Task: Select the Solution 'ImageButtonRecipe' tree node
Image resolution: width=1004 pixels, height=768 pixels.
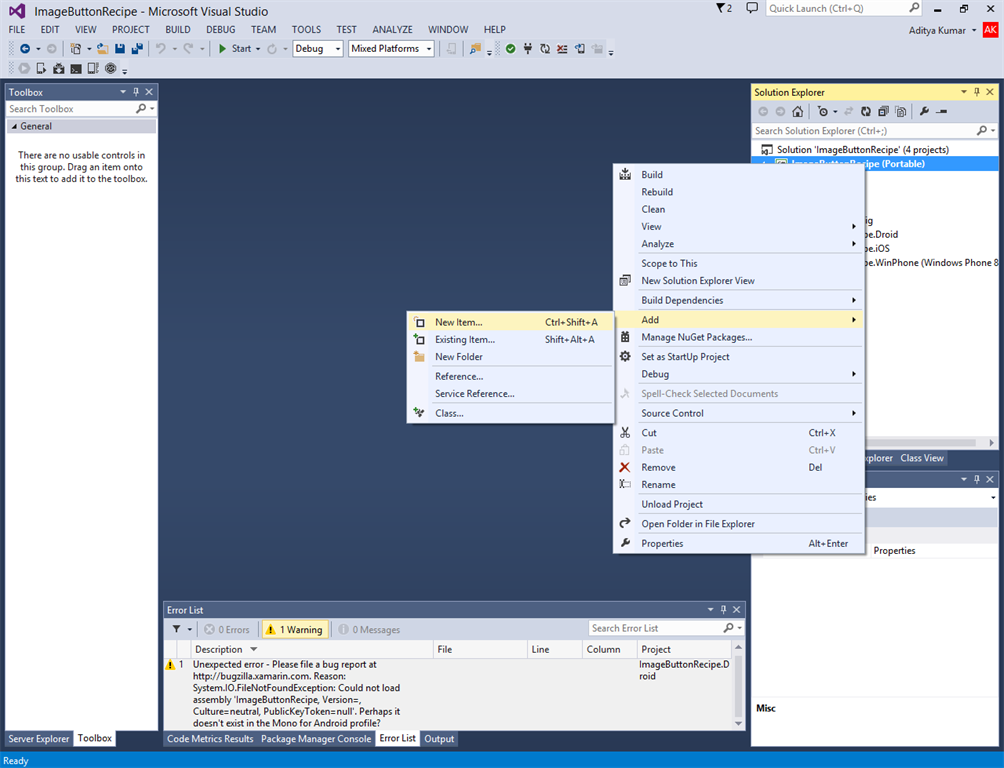Action: 862,149
